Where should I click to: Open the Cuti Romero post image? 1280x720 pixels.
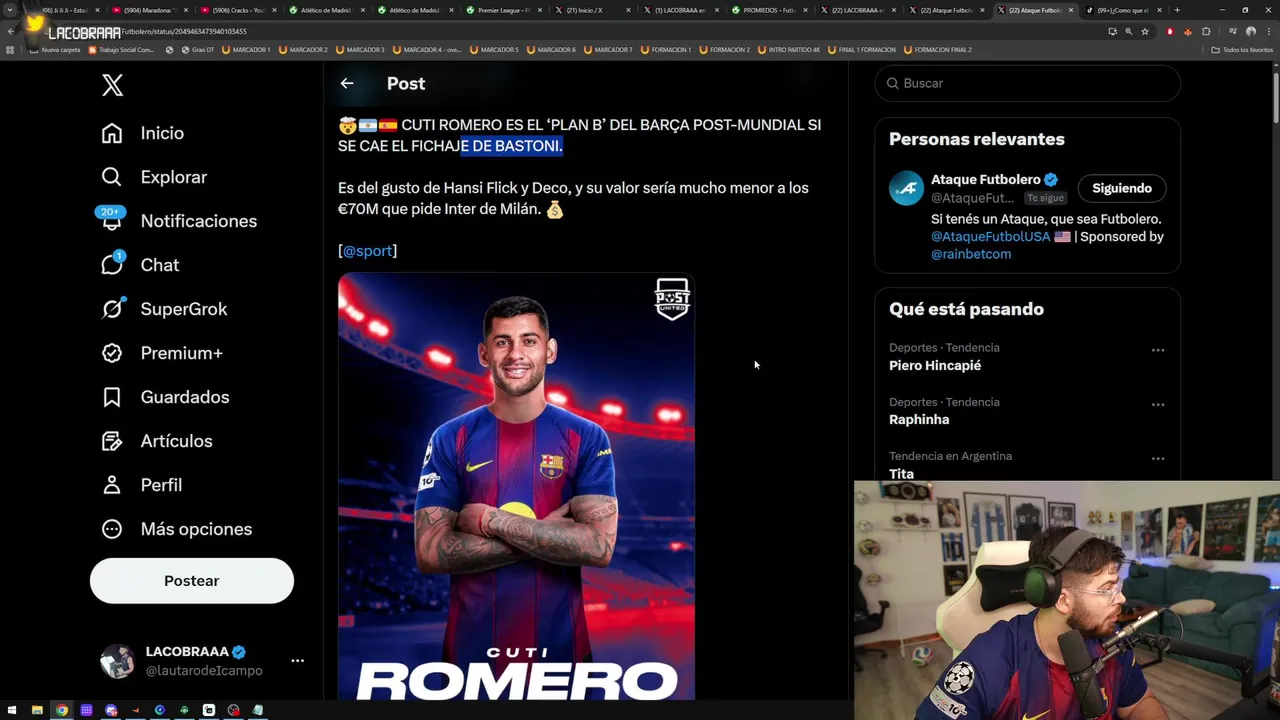516,487
